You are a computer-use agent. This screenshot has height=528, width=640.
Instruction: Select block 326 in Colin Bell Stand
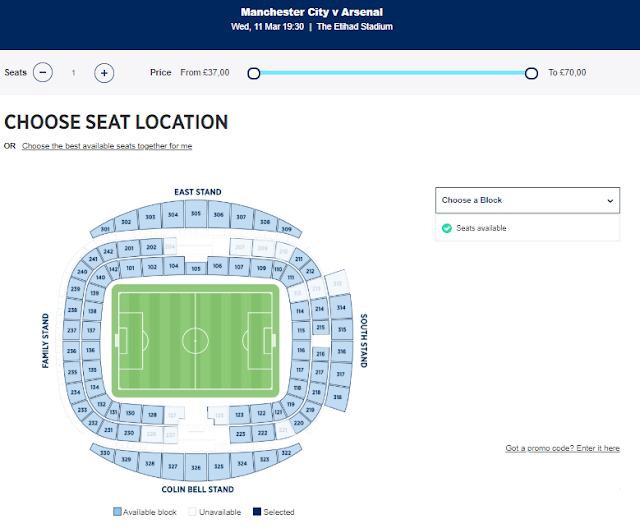coord(197,466)
